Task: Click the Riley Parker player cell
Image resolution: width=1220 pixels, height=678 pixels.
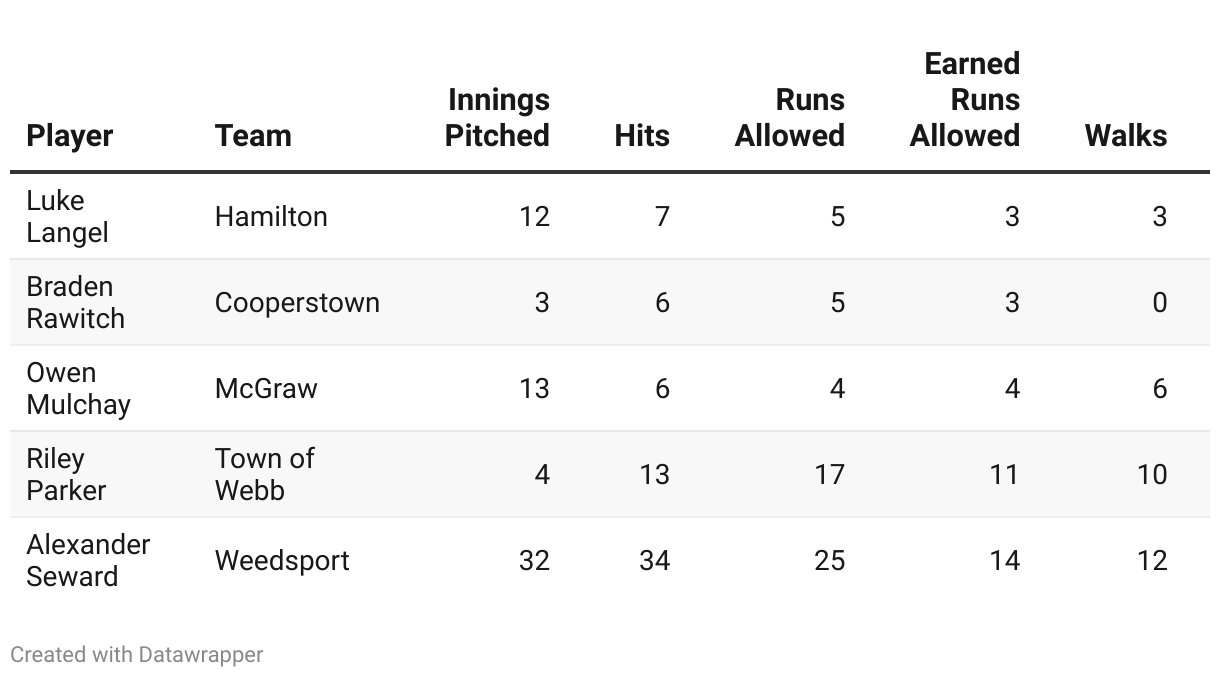Action: coord(66,474)
